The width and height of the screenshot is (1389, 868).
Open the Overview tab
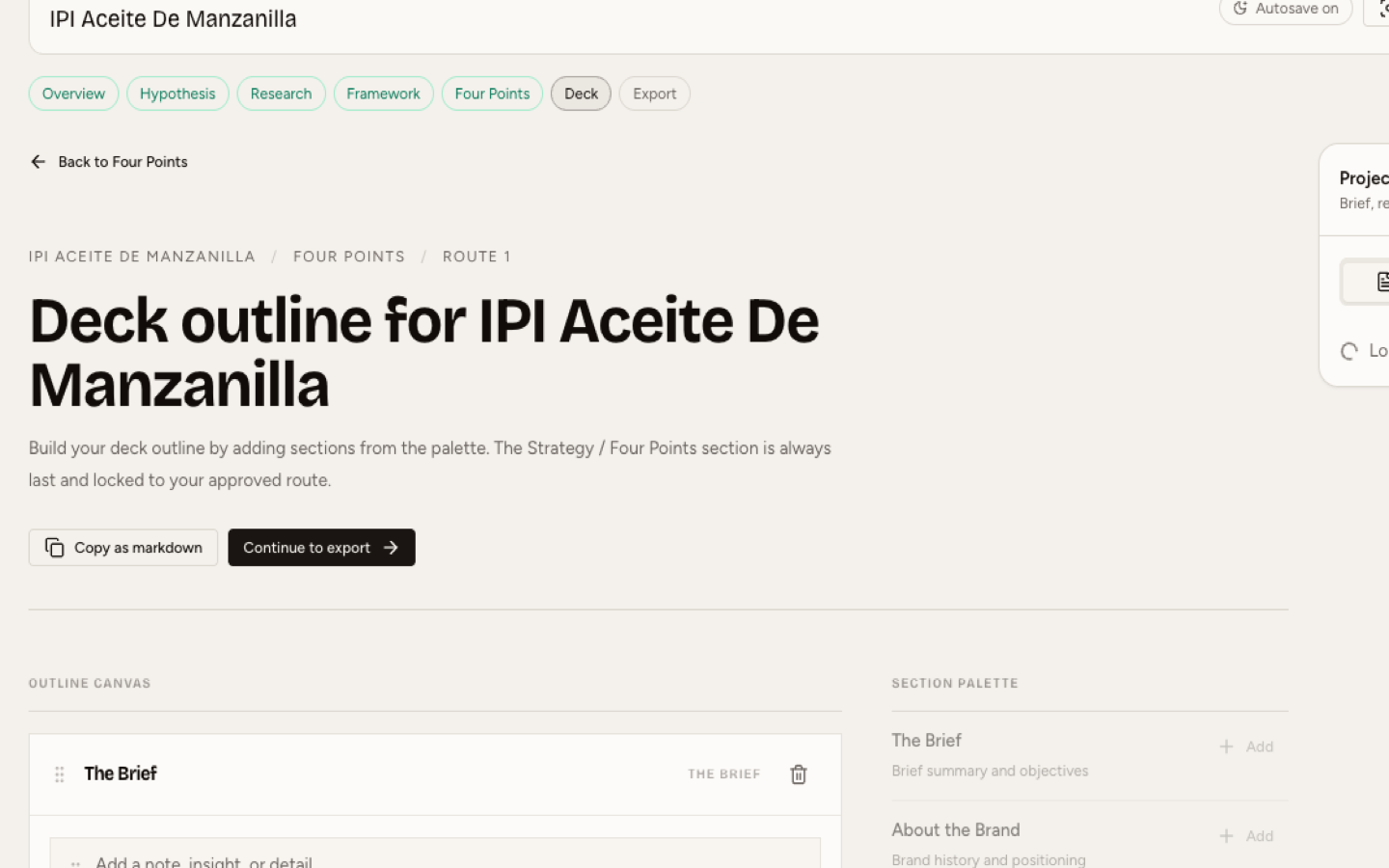pos(73,94)
